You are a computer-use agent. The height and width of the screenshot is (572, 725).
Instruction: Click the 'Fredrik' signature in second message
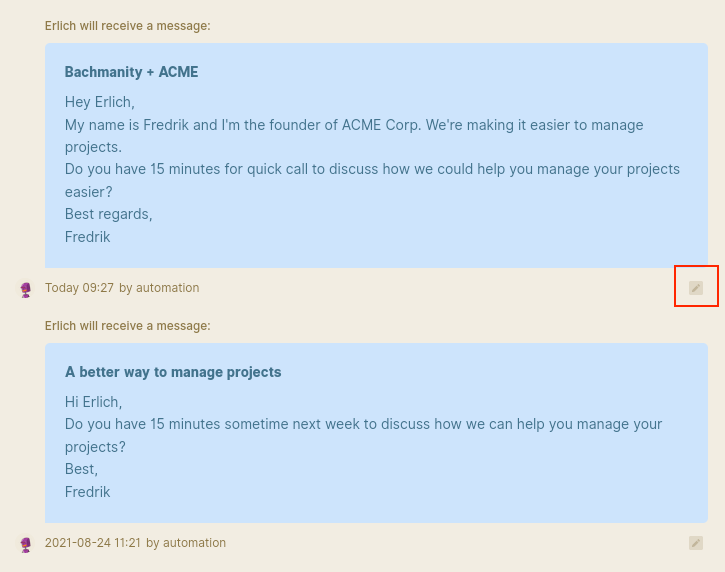(x=87, y=492)
